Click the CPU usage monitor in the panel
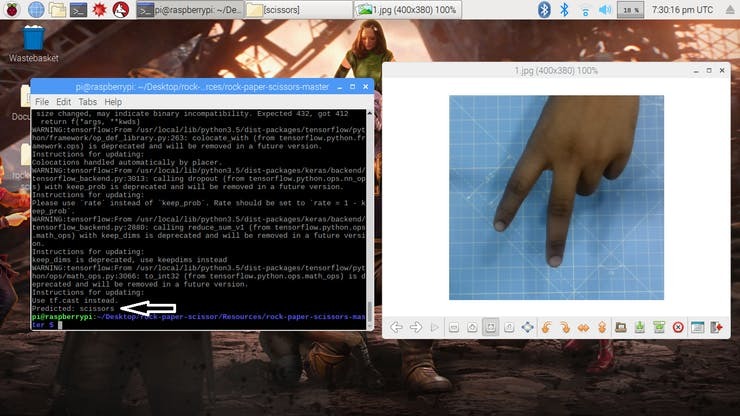This screenshot has height=416, width=740. pyautogui.click(x=631, y=9)
